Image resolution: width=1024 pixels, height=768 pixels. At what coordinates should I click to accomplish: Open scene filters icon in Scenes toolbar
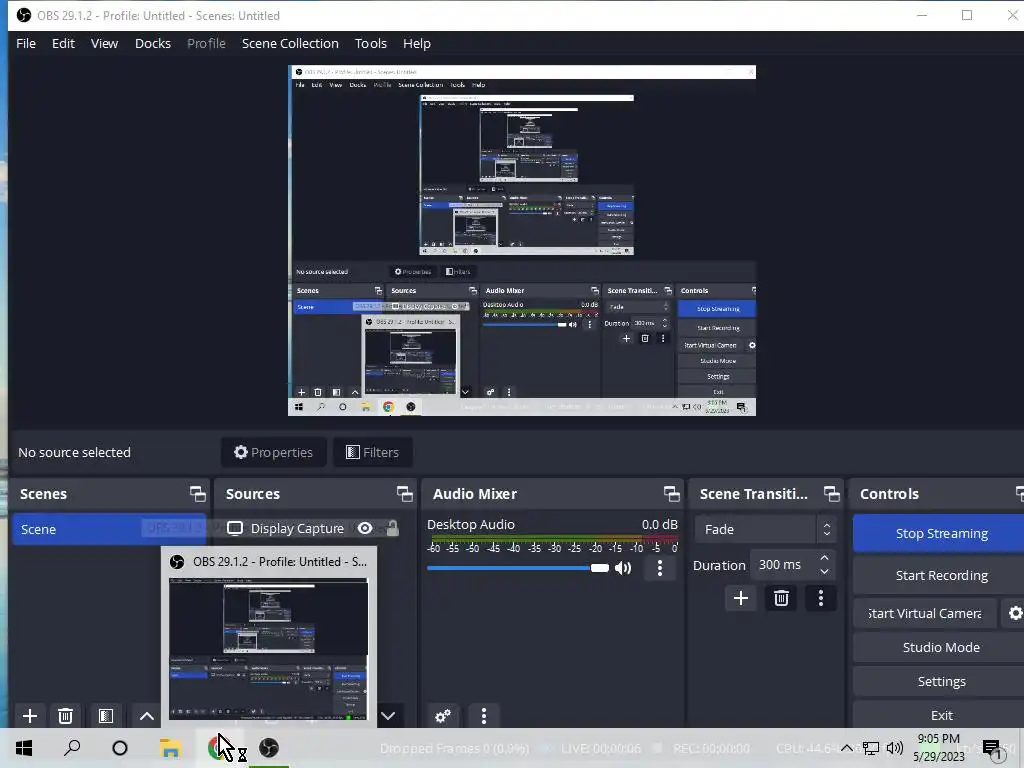[x=106, y=716]
